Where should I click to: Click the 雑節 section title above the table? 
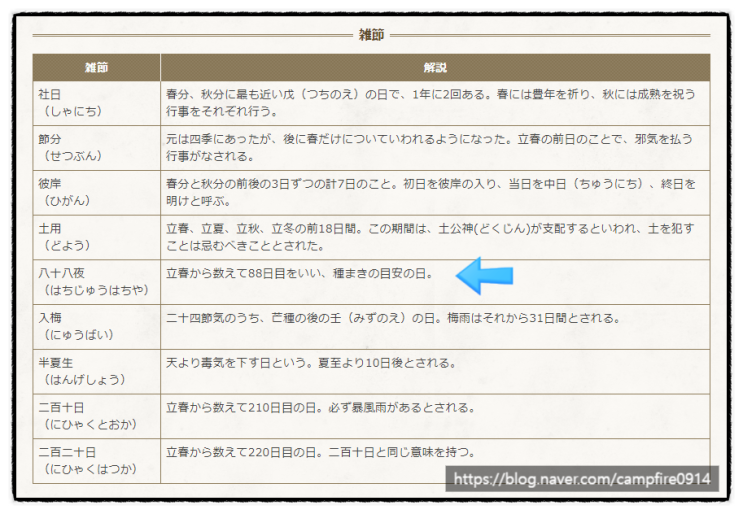pos(371,35)
